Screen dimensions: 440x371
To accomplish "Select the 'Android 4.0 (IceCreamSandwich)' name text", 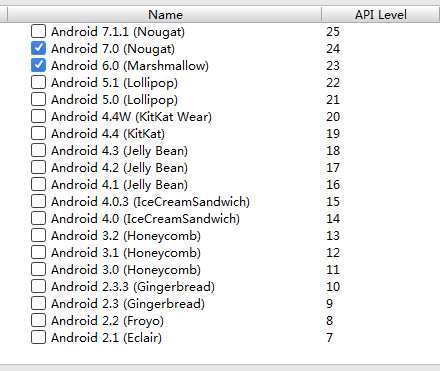I will point(145,219).
